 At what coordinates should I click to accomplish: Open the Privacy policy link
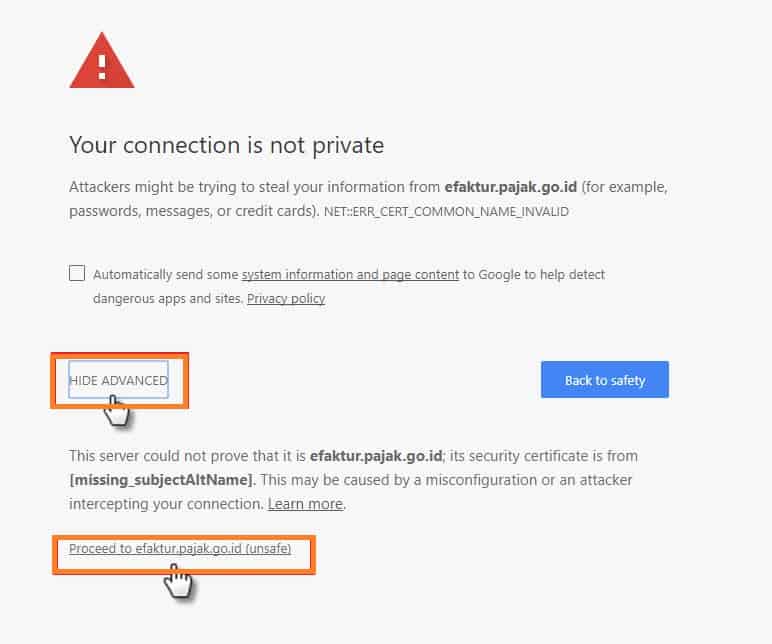tap(286, 299)
